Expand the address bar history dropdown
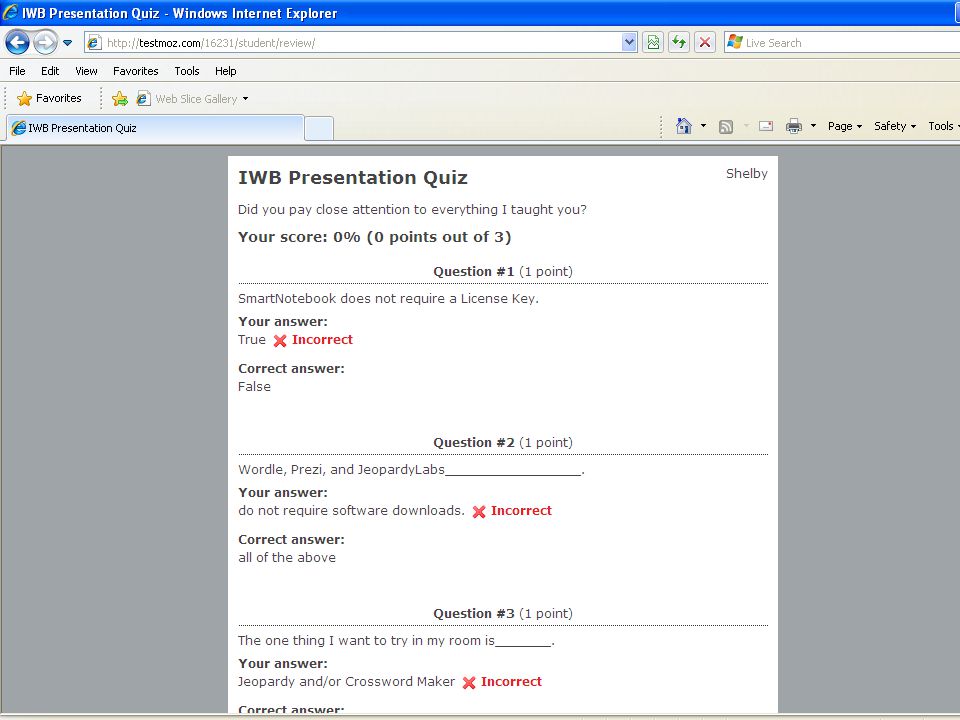 point(629,43)
